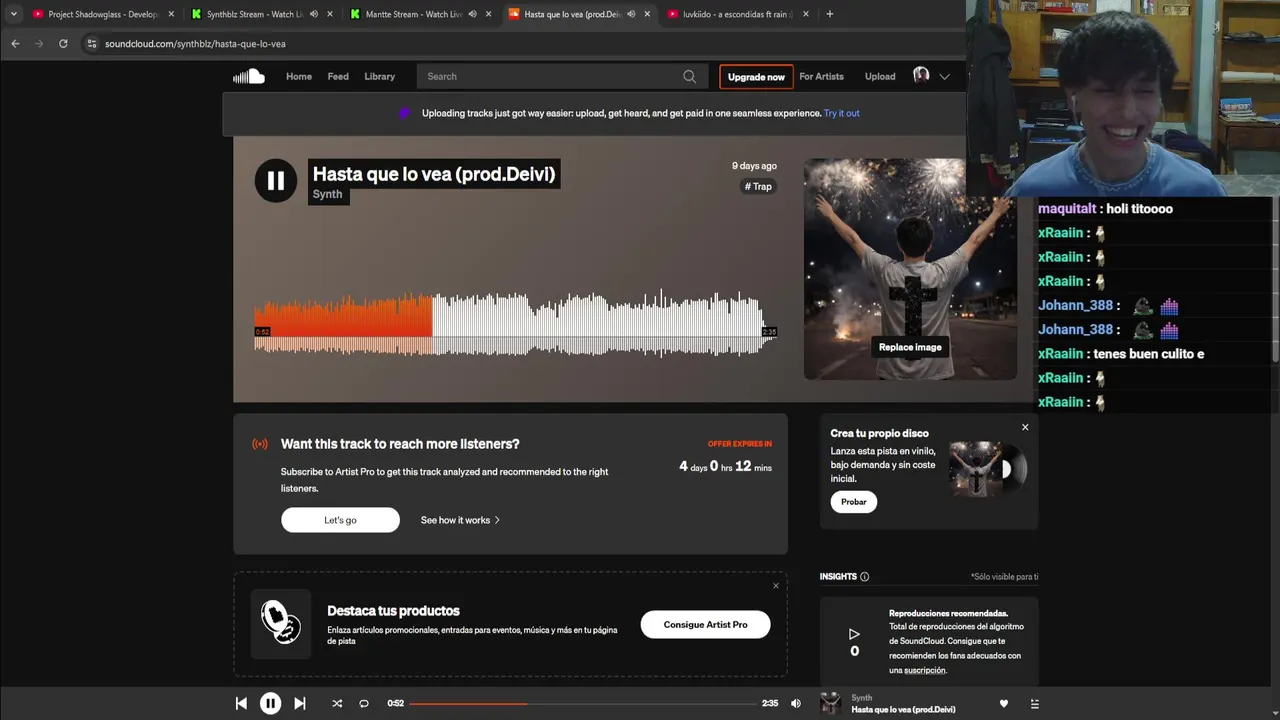Click the Upgrade now button
The width and height of the screenshot is (1280, 720).
(756, 77)
